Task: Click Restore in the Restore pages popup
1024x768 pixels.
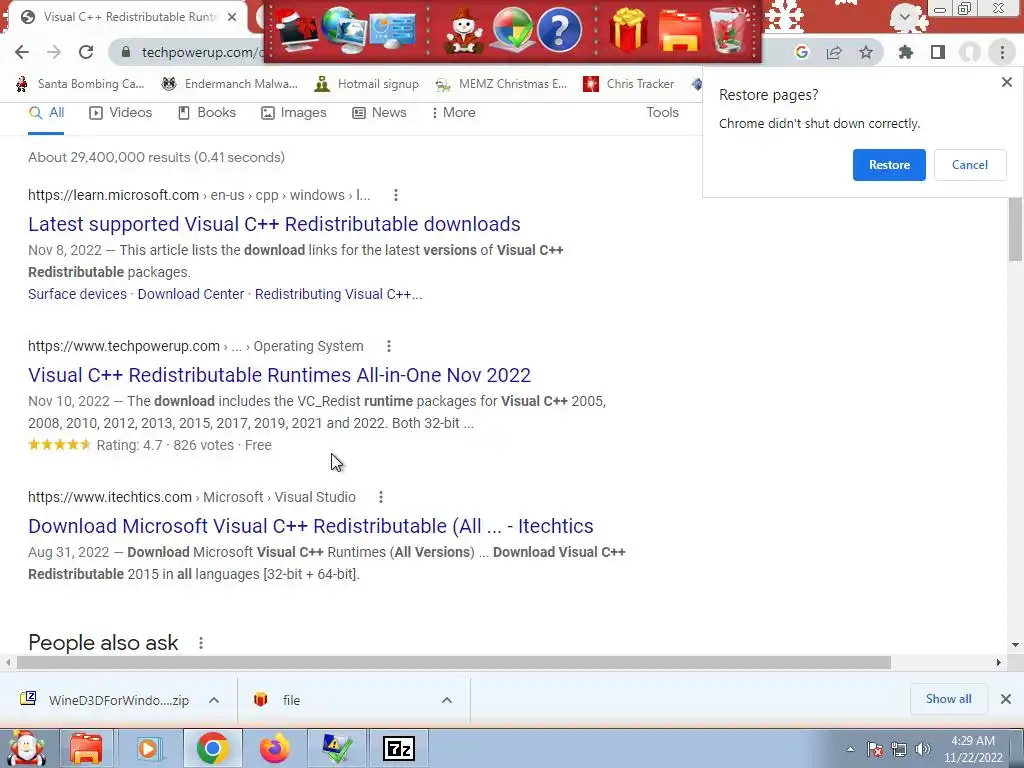Action: pyautogui.click(x=889, y=165)
